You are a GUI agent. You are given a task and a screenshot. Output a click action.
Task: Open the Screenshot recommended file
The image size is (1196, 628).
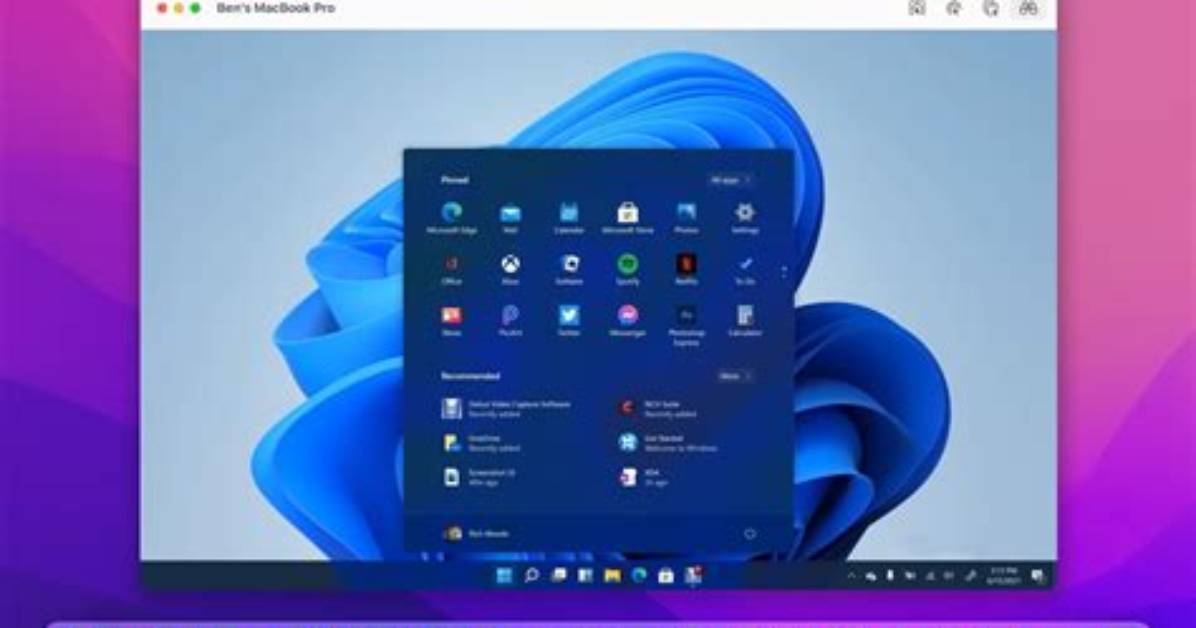[x=480, y=477]
